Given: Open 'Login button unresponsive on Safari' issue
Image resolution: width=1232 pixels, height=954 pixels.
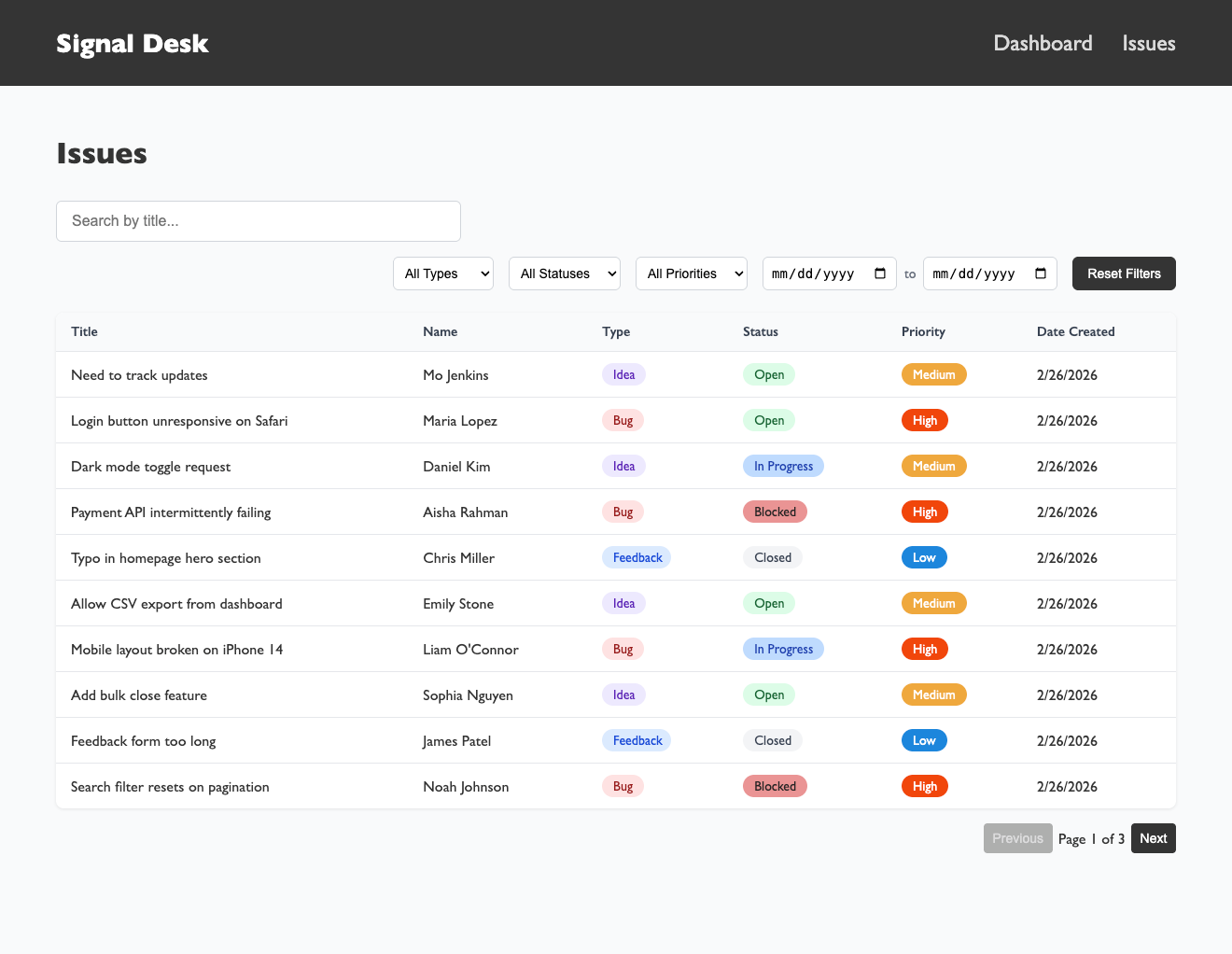Looking at the screenshot, I should [179, 421].
